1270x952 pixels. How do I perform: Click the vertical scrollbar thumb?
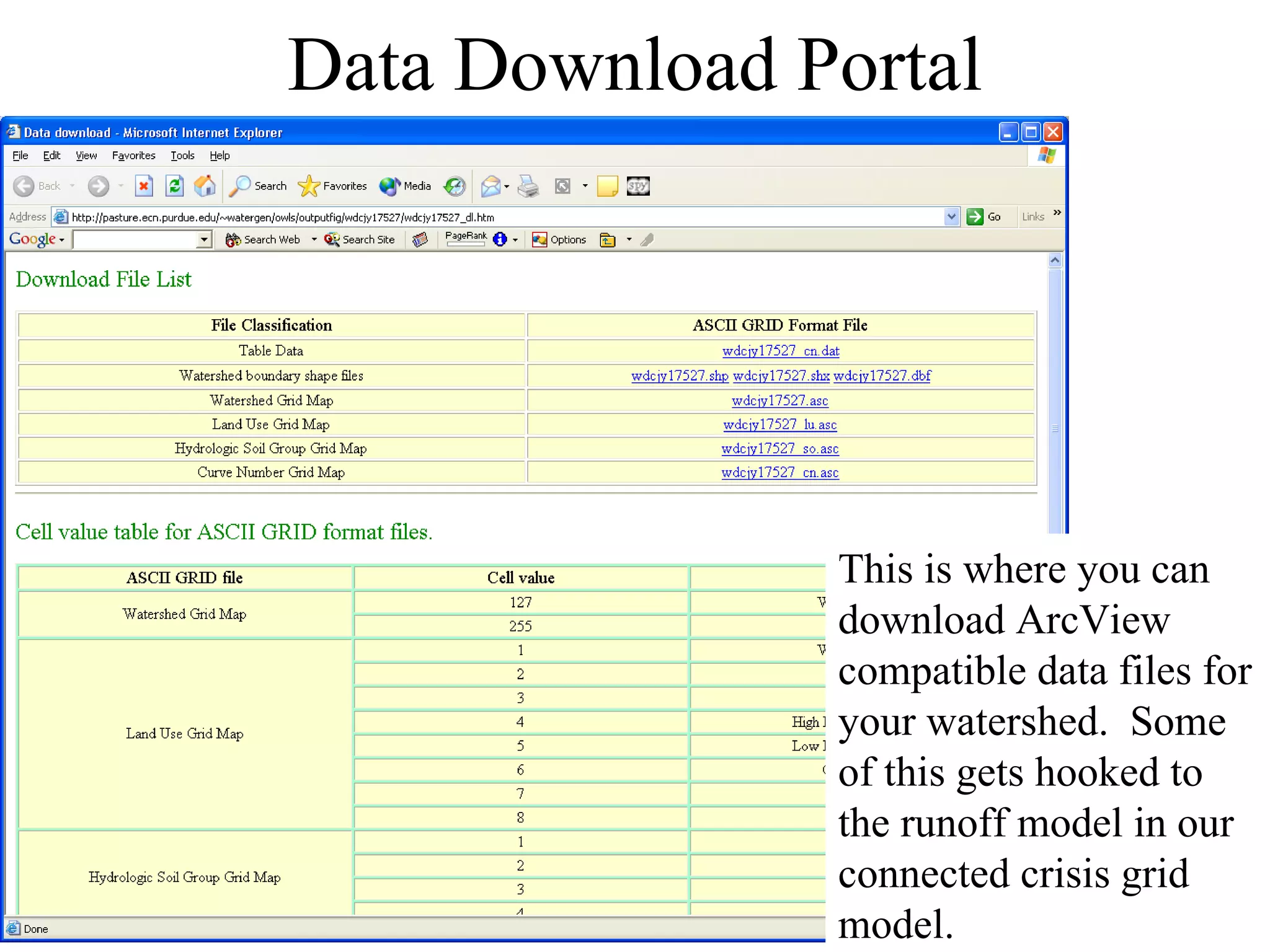1055,400
